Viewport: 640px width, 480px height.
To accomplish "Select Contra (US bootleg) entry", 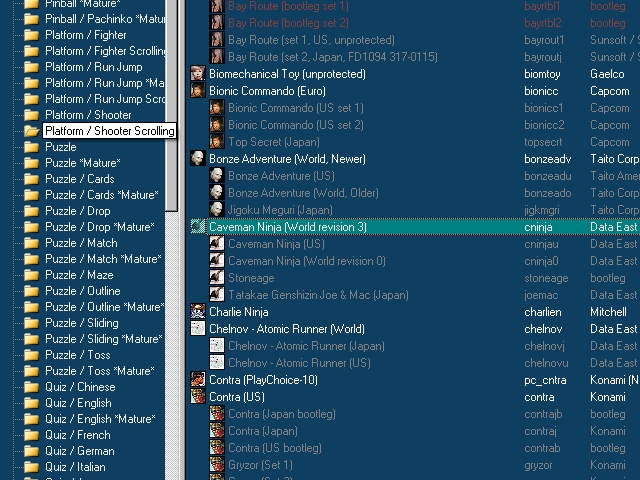I will point(275,448).
